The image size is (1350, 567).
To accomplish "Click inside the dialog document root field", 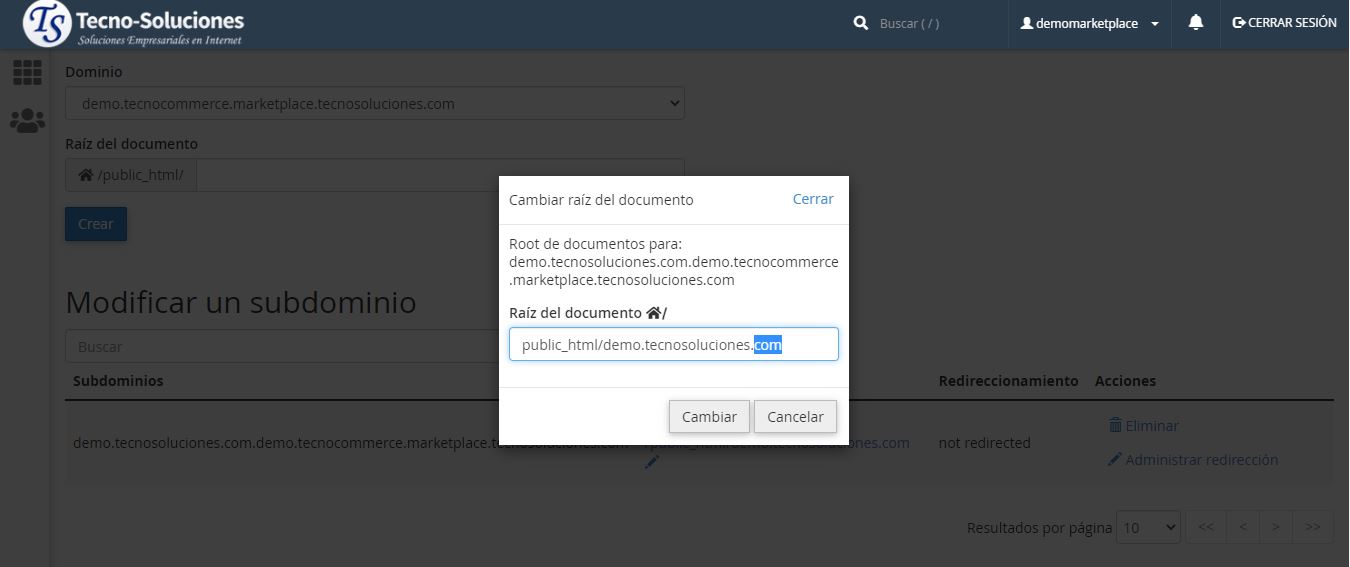I will pos(673,345).
